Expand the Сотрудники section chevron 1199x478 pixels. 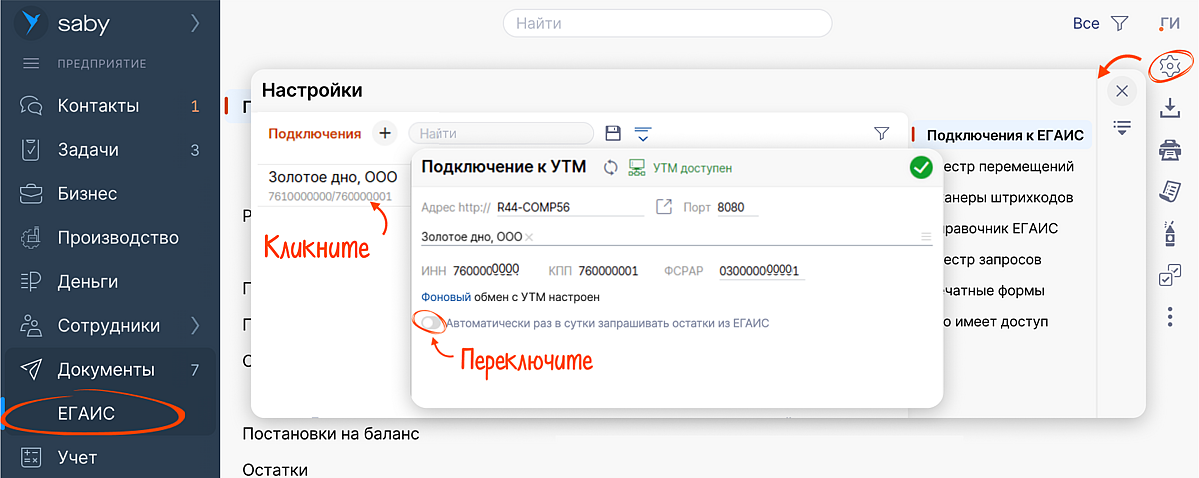(195, 325)
